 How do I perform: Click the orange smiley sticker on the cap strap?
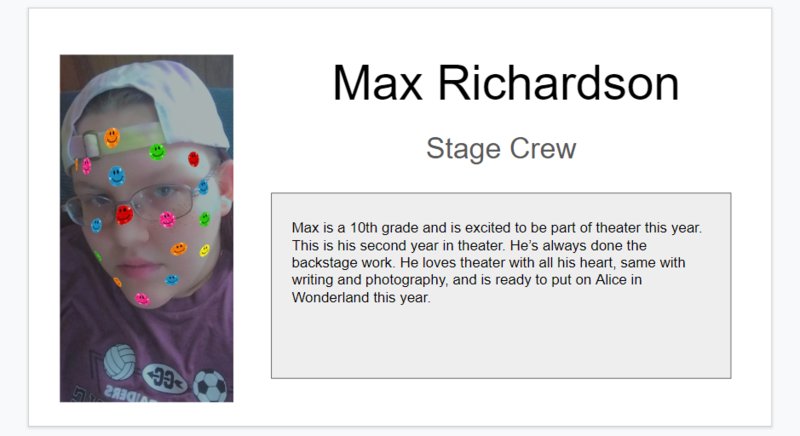point(112,138)
